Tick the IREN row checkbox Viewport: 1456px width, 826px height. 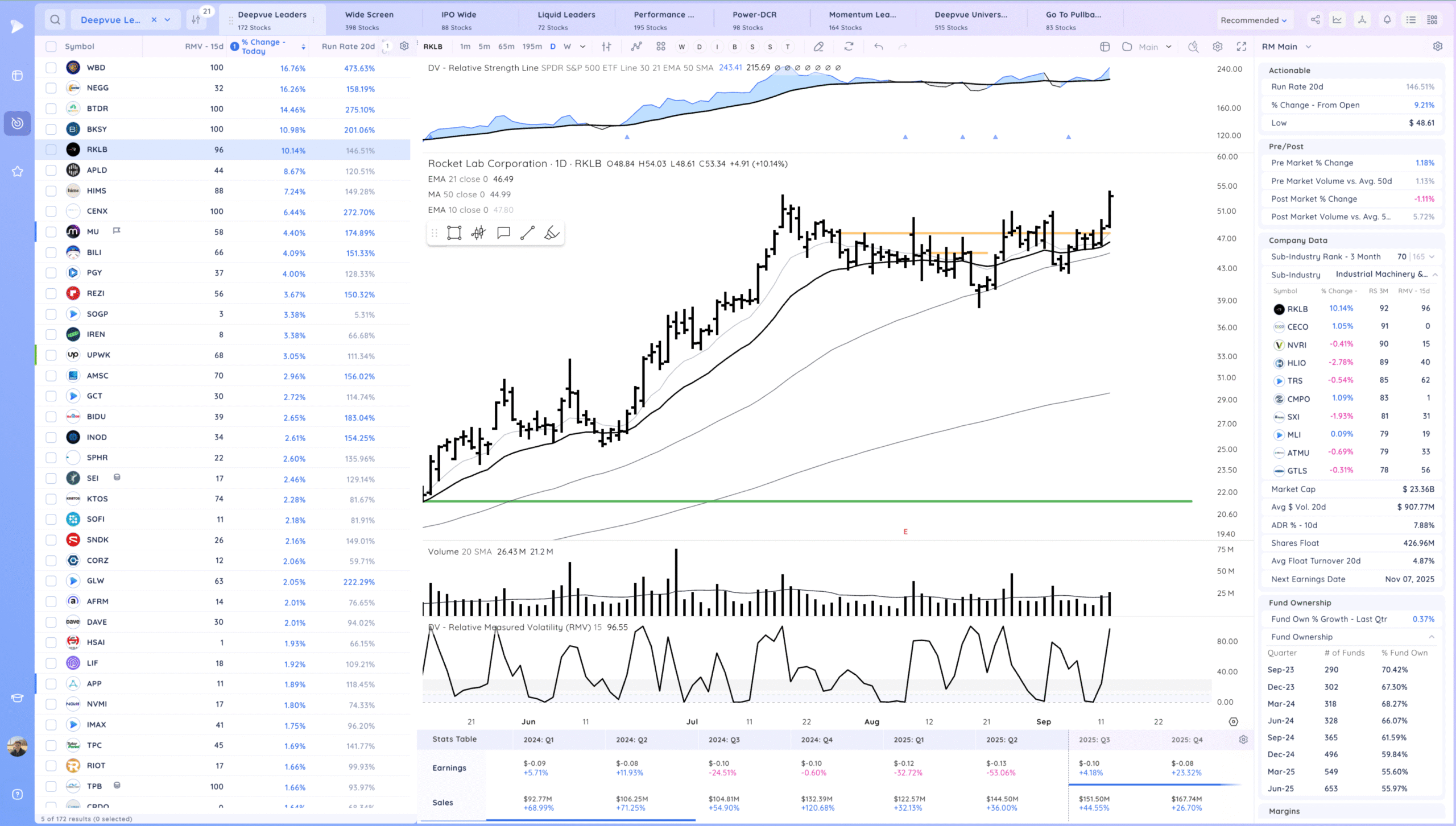click(51, 335)
